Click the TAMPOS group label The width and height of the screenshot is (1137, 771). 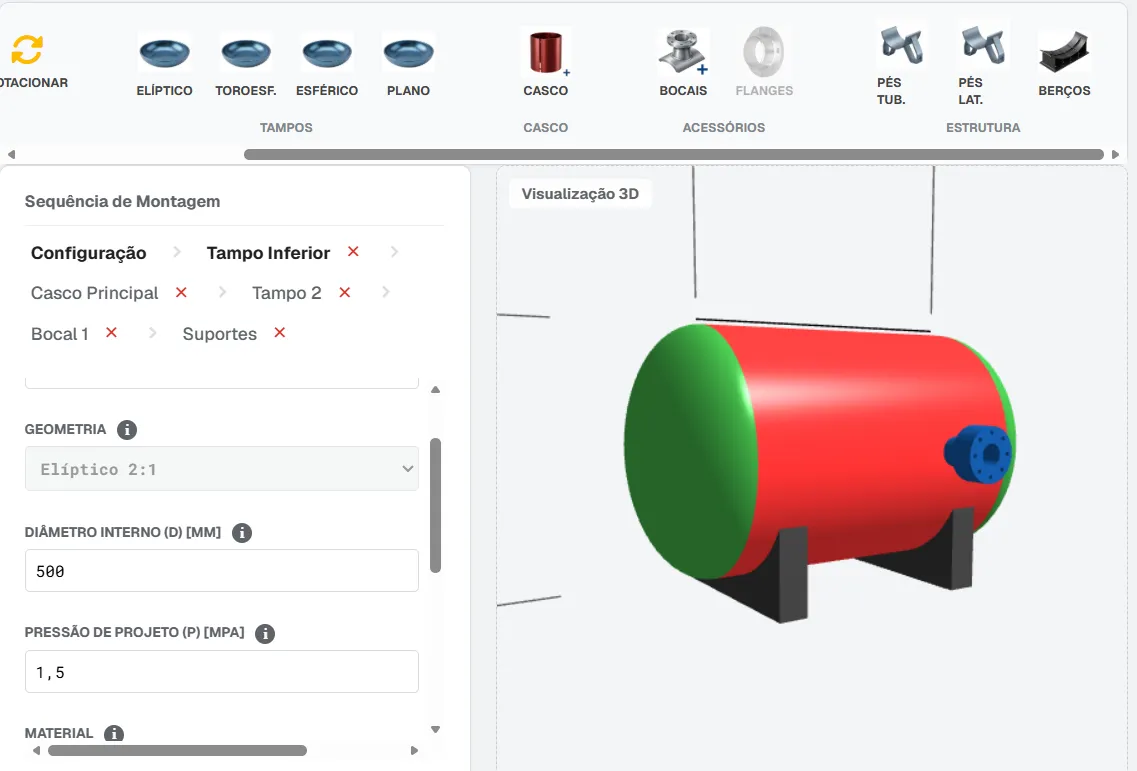pos(286,128)
